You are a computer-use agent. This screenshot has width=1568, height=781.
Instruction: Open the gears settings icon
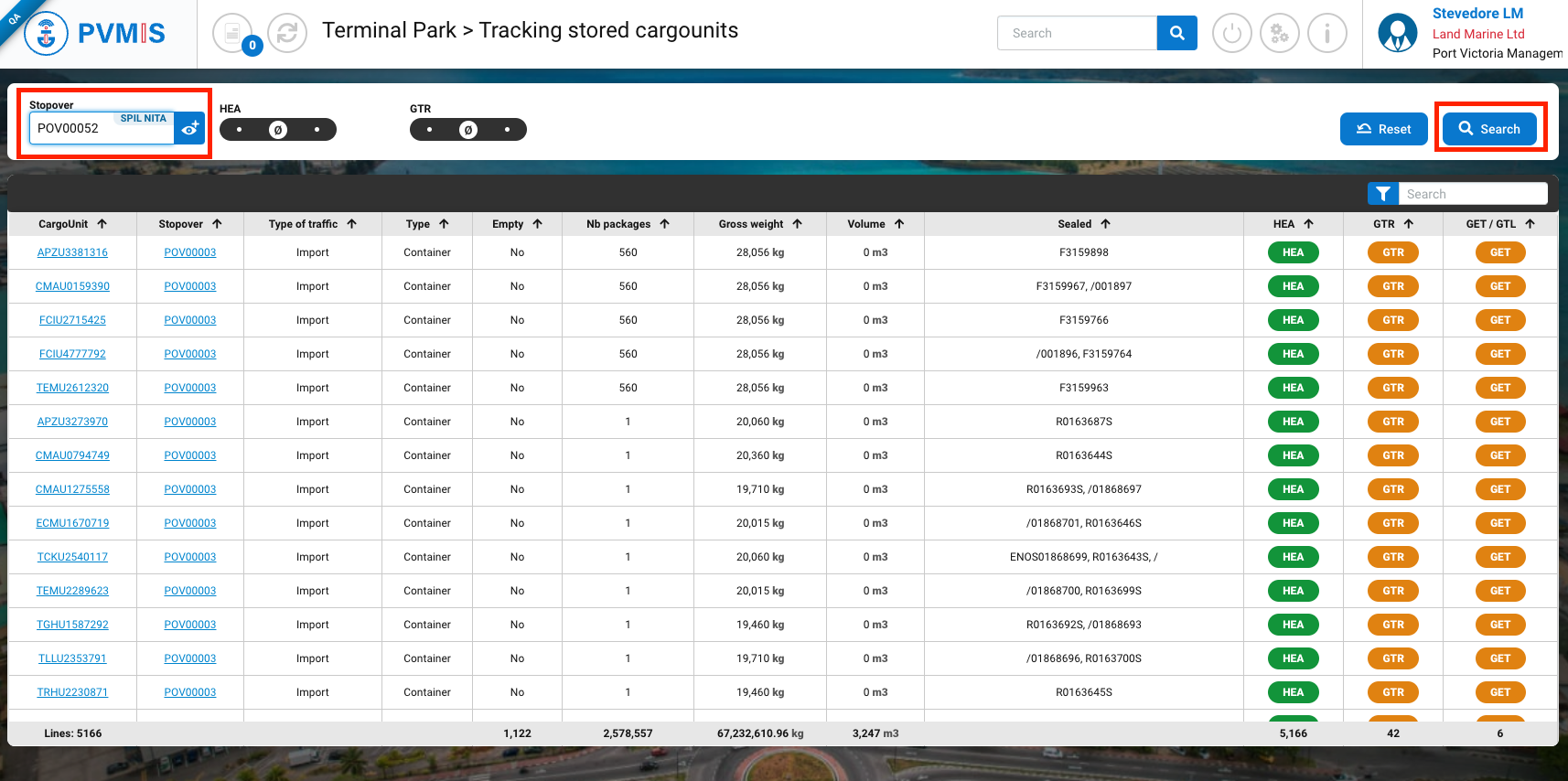[x=1279, y=34]
